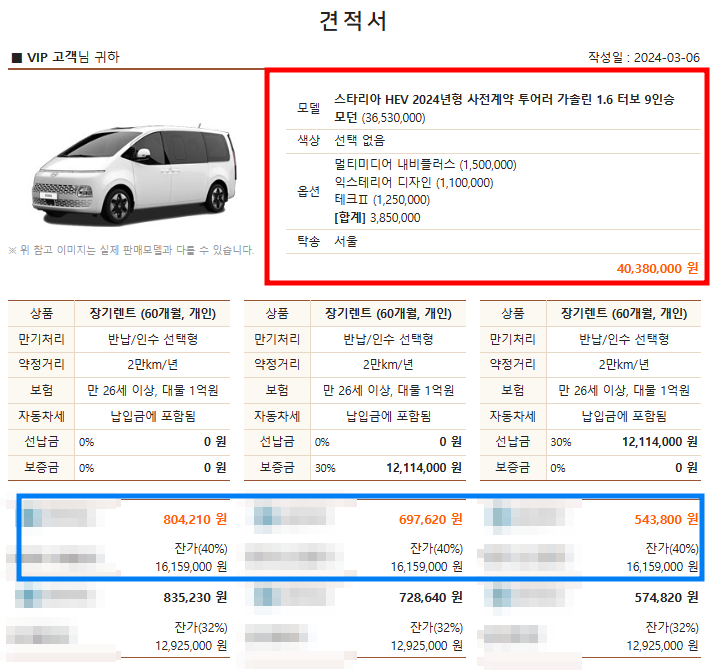The width and height of the screenshot is (711, 670).
Task: Click 16,159,000 원 beneath the 697,620 원 amount
Action: (x=427, y=567)
